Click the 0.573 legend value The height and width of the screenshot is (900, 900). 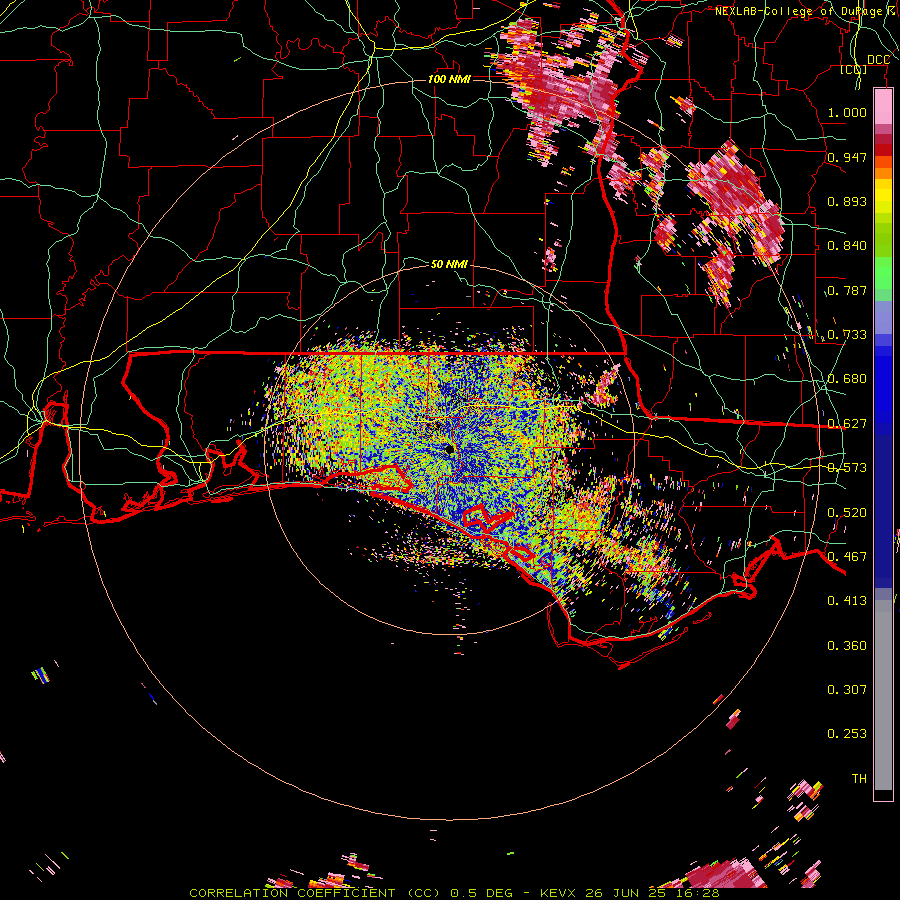click(847, 468)
